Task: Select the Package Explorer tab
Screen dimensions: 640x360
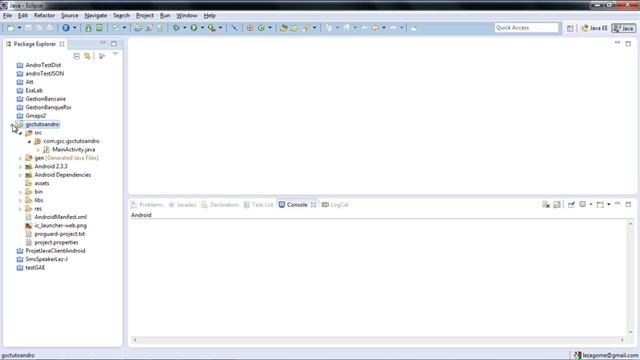Action: coord(34,44)
